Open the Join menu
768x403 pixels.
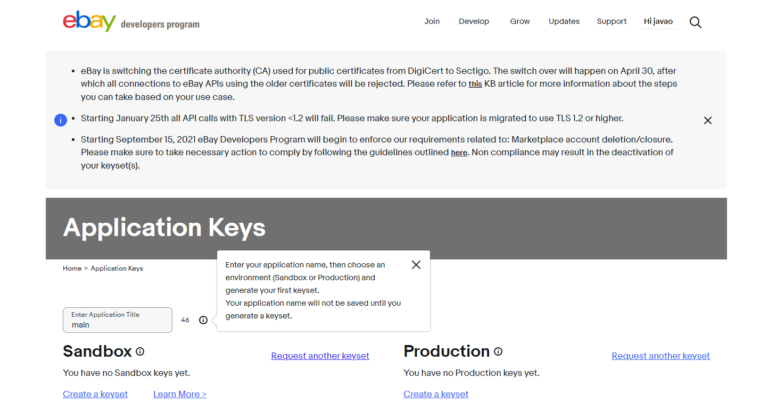click(x=432, y=21)
